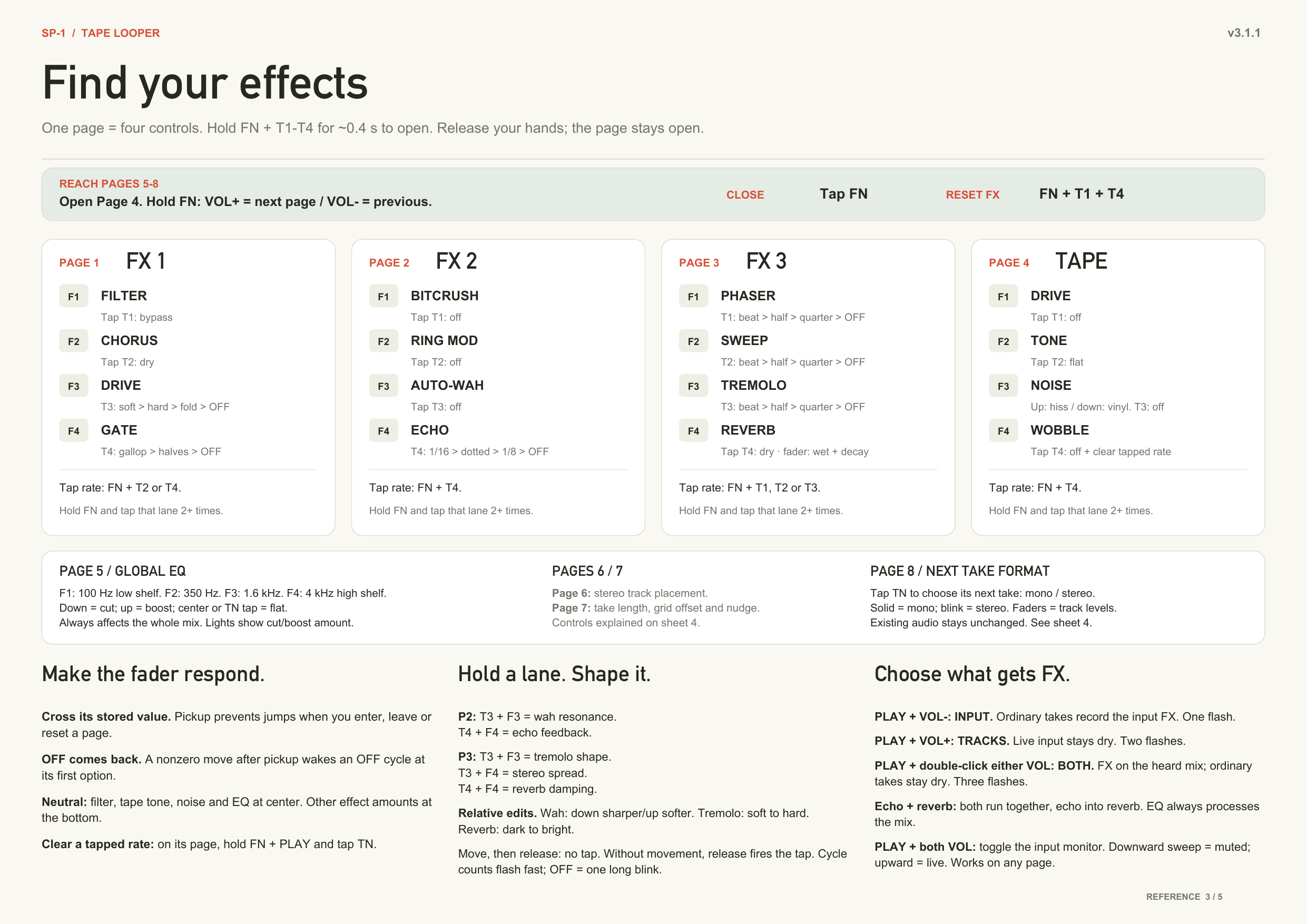The width and height of the screenshot is (1307, 924).
Task: Click the F2 badge next to TONE
Action: (x=1004, y=341)
